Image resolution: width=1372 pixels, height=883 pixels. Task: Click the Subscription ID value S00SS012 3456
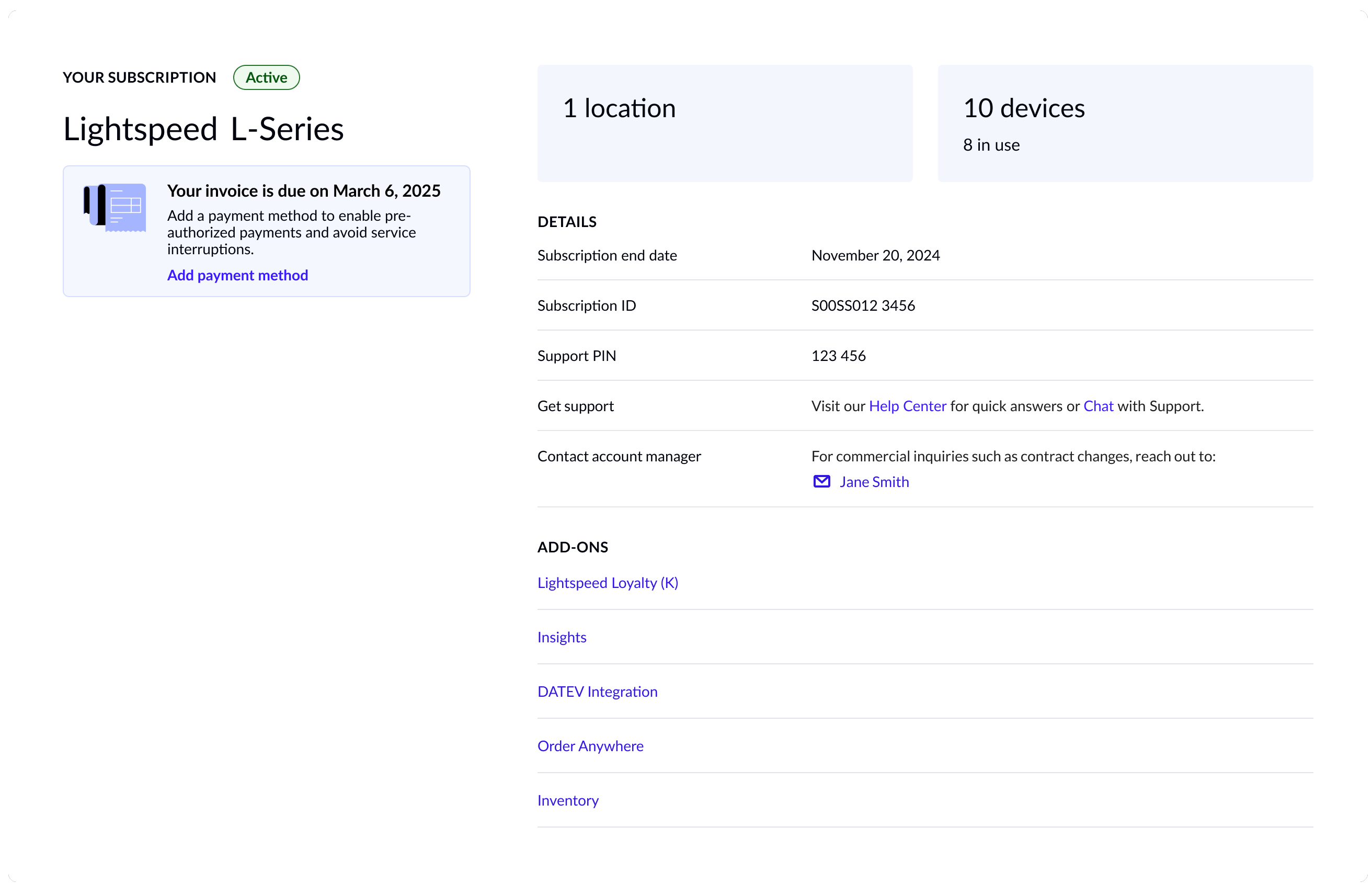click(x=863, y=305)
